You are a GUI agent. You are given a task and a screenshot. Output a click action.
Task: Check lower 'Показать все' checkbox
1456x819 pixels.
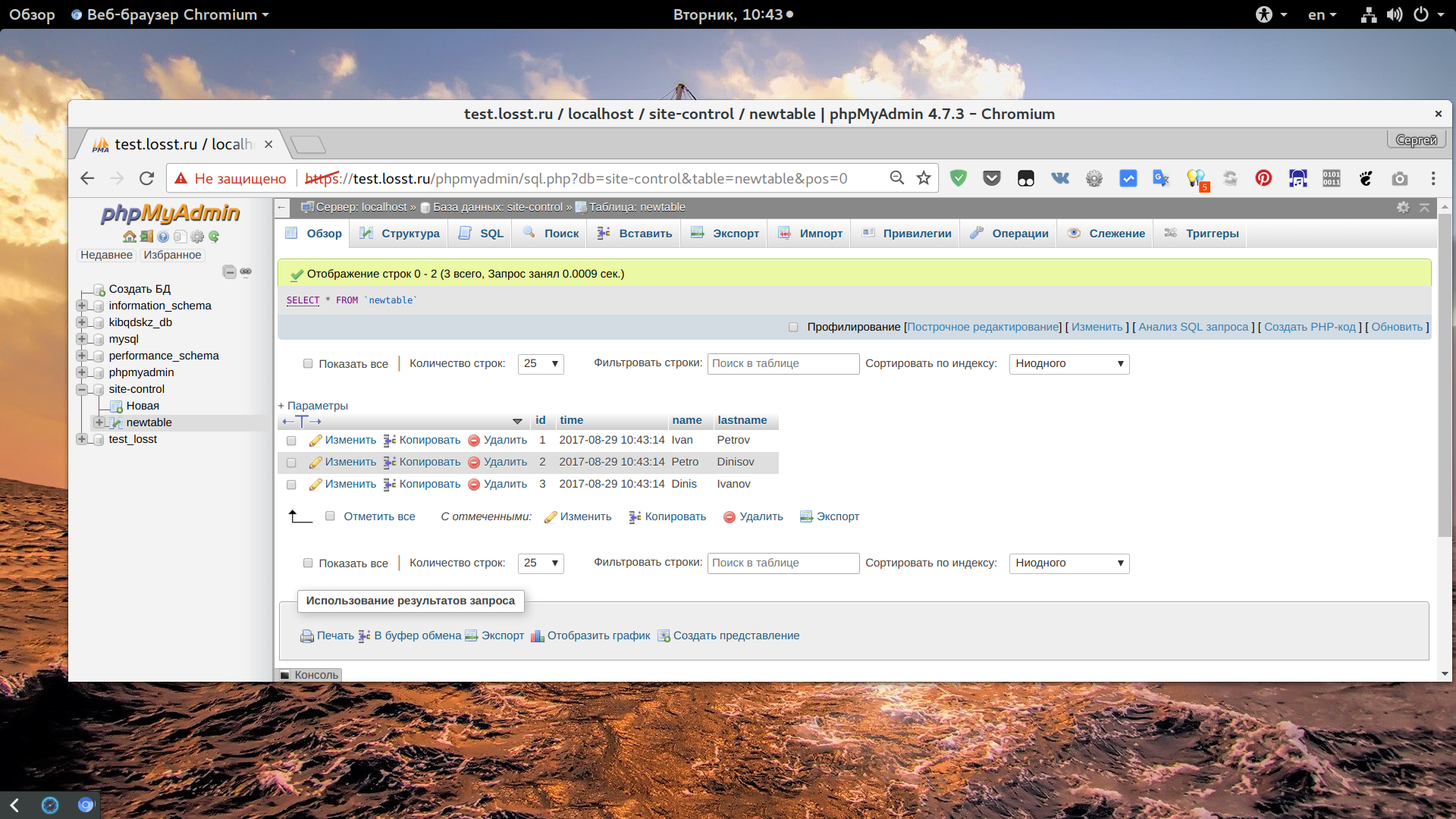coord(308,563)
